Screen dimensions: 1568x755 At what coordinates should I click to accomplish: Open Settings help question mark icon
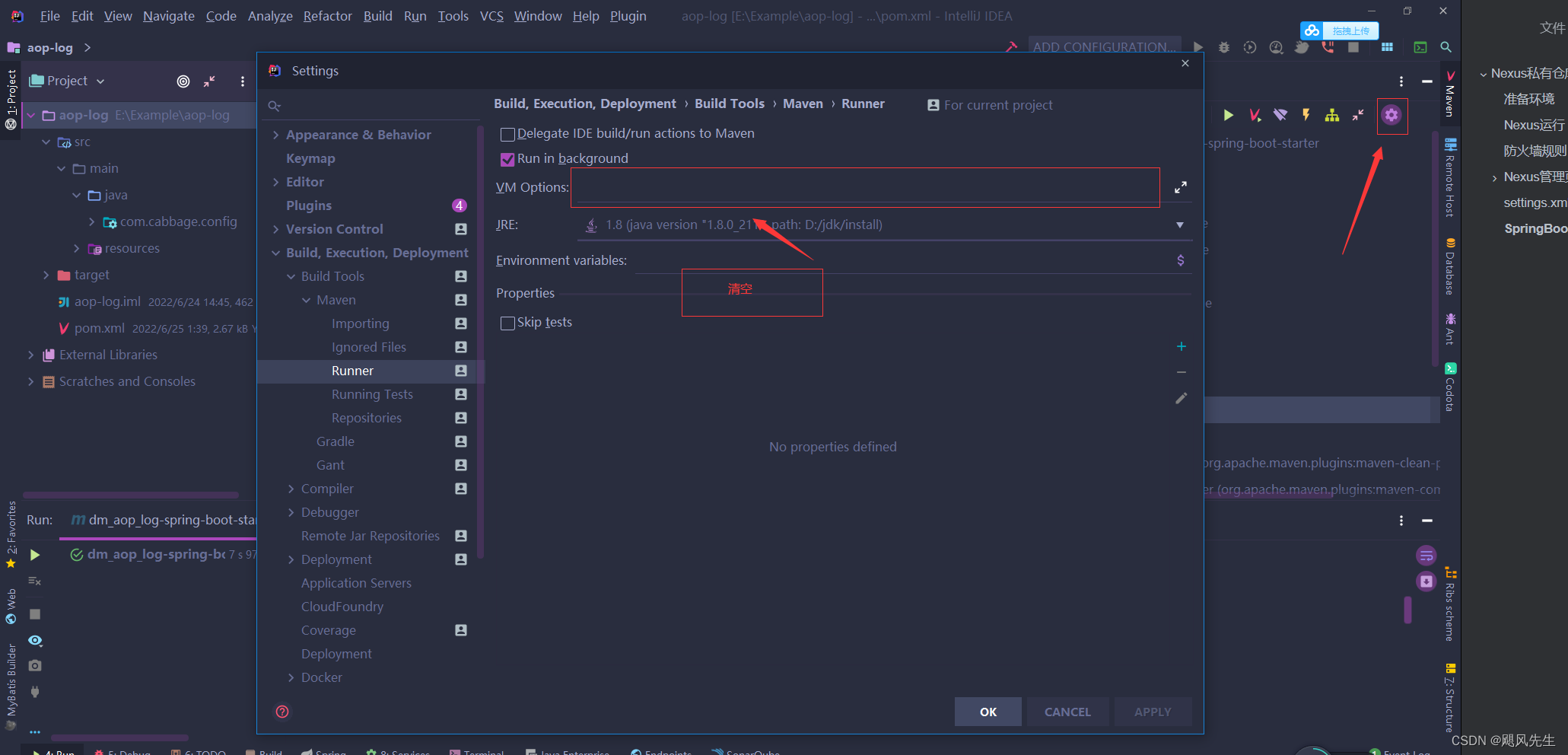[282, 712]
